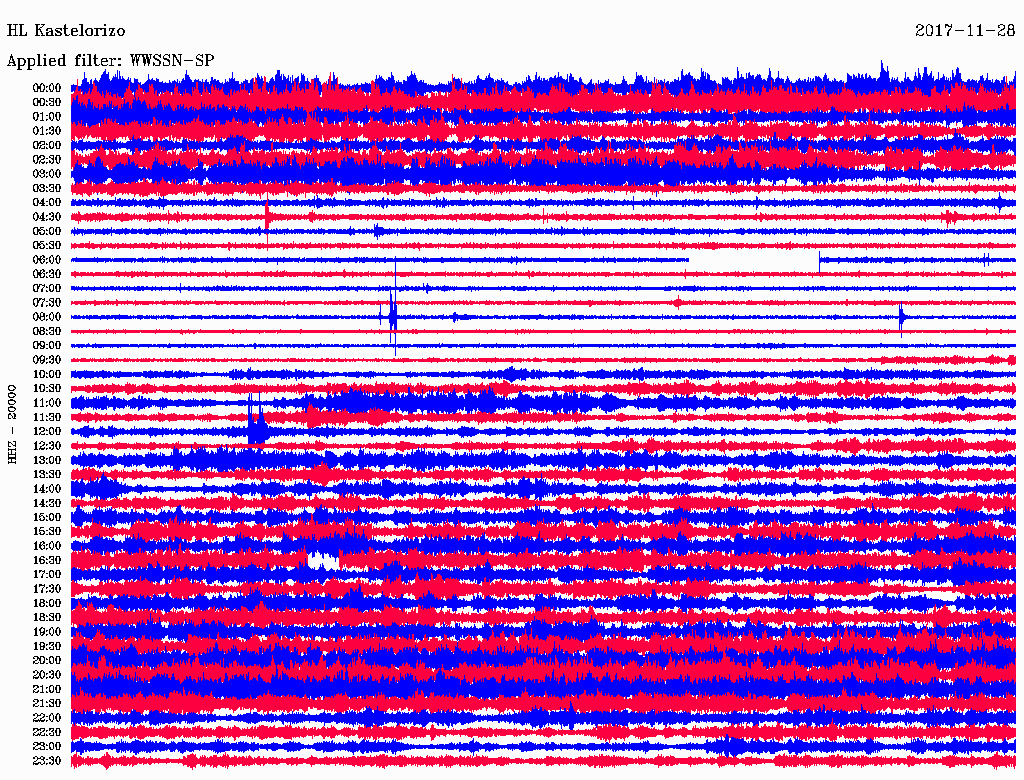Click the white data gap in the 06:00 trace

click(x=753, y=260)
